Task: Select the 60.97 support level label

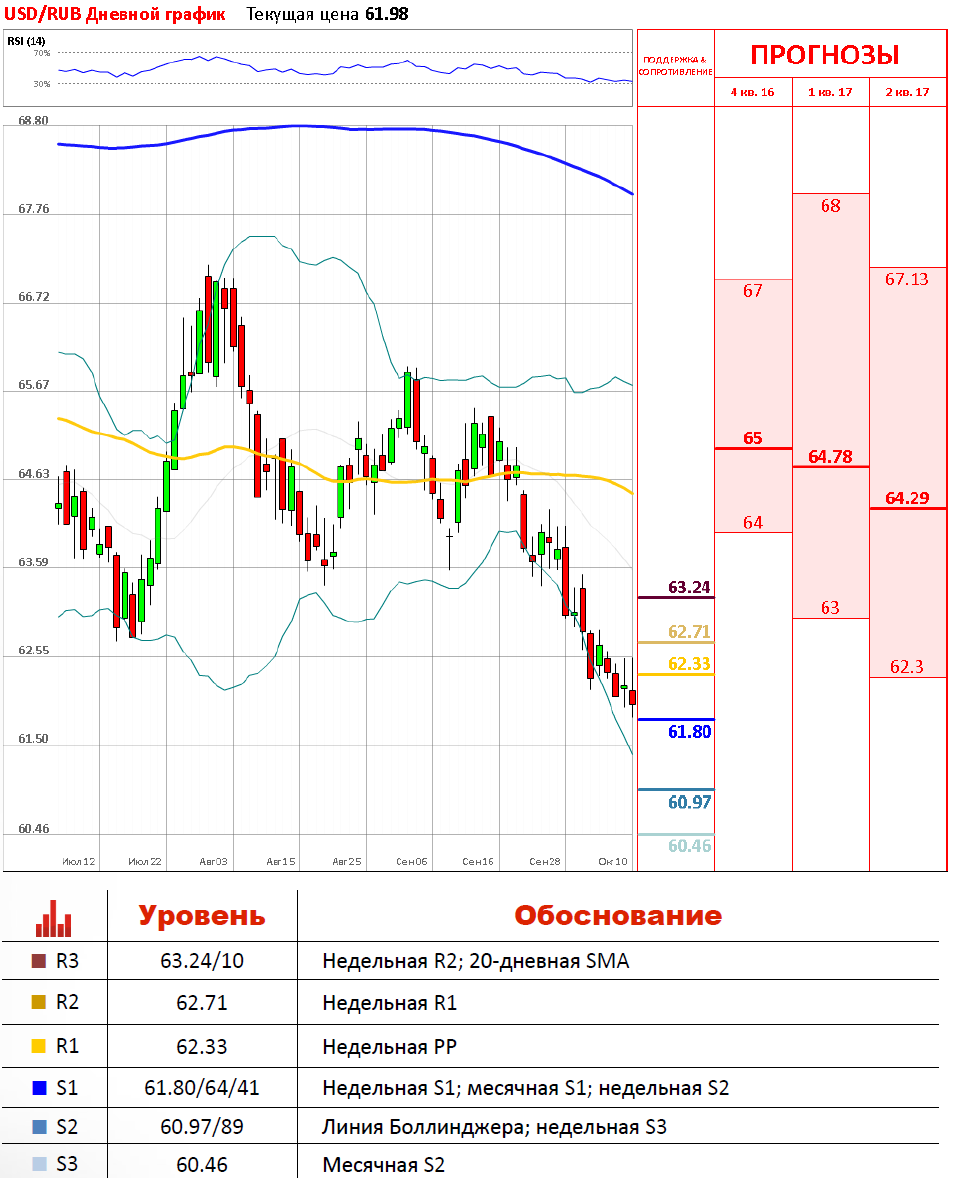Action: (689, 802)
